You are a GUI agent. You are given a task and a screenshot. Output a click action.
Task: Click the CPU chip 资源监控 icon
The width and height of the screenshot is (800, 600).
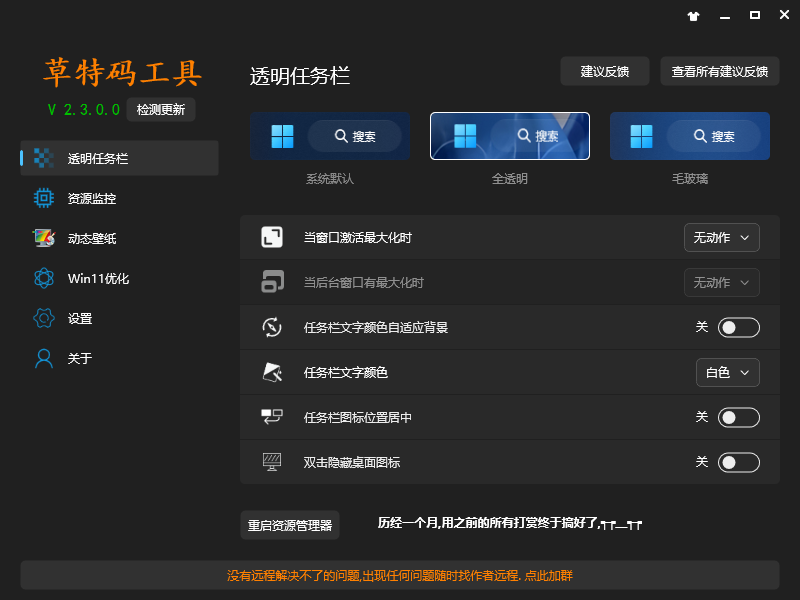point(44,198)
